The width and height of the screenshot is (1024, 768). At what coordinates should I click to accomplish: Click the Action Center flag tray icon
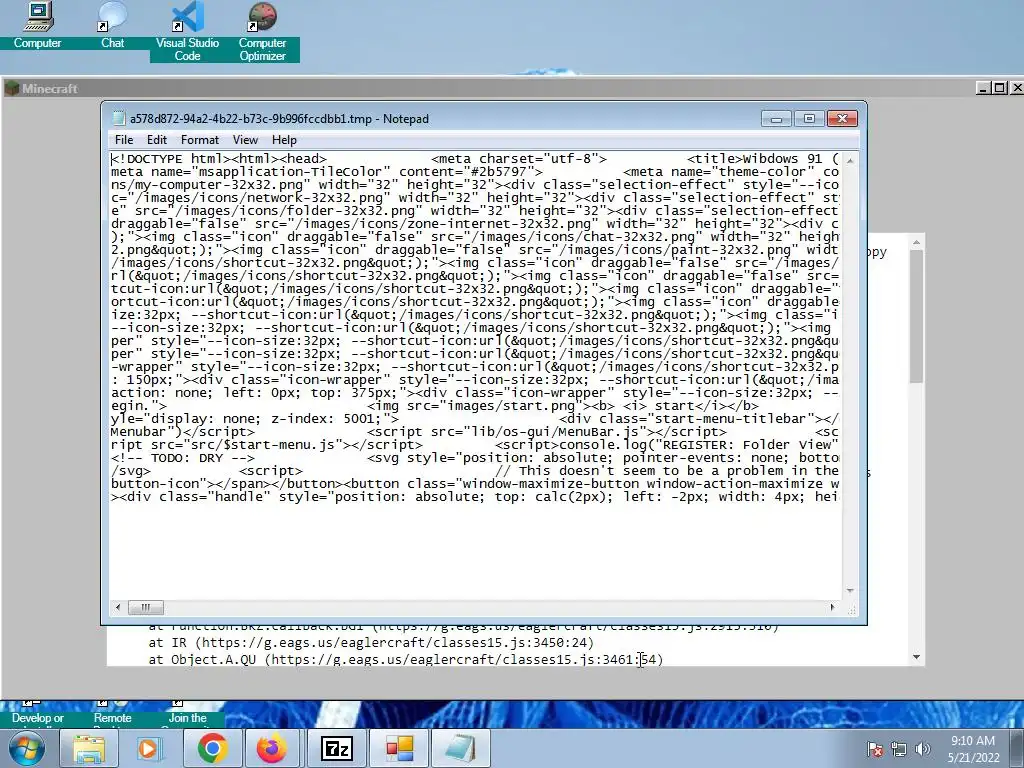click(875, 749)
